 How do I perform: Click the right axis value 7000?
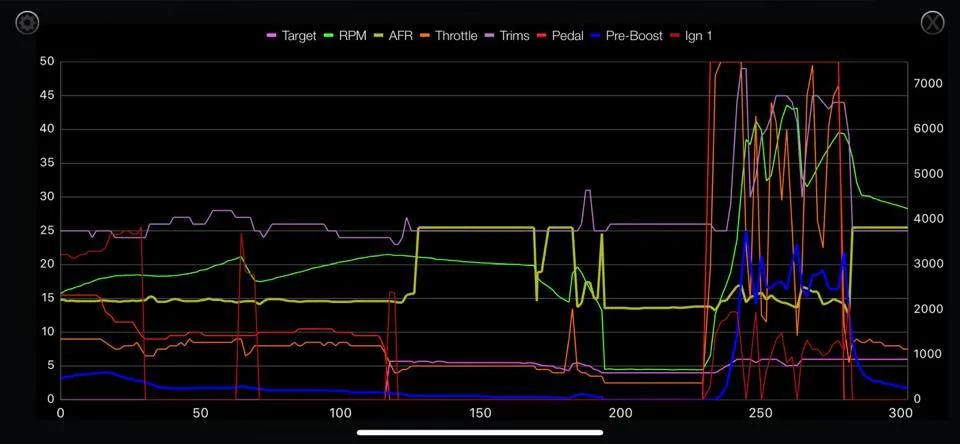click(x=929, y=84)
